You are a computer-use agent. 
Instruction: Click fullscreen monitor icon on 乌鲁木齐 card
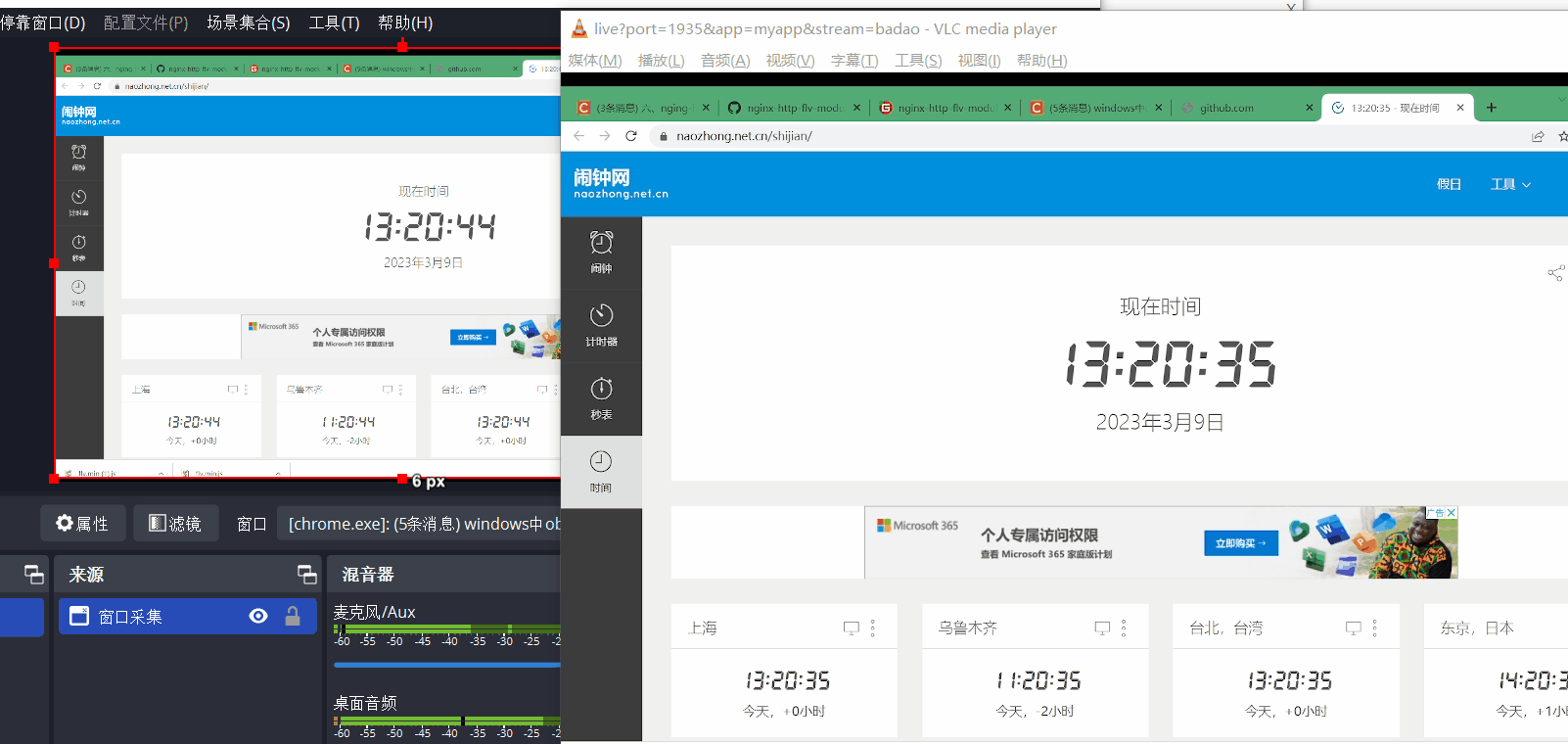click(1102, 628)
